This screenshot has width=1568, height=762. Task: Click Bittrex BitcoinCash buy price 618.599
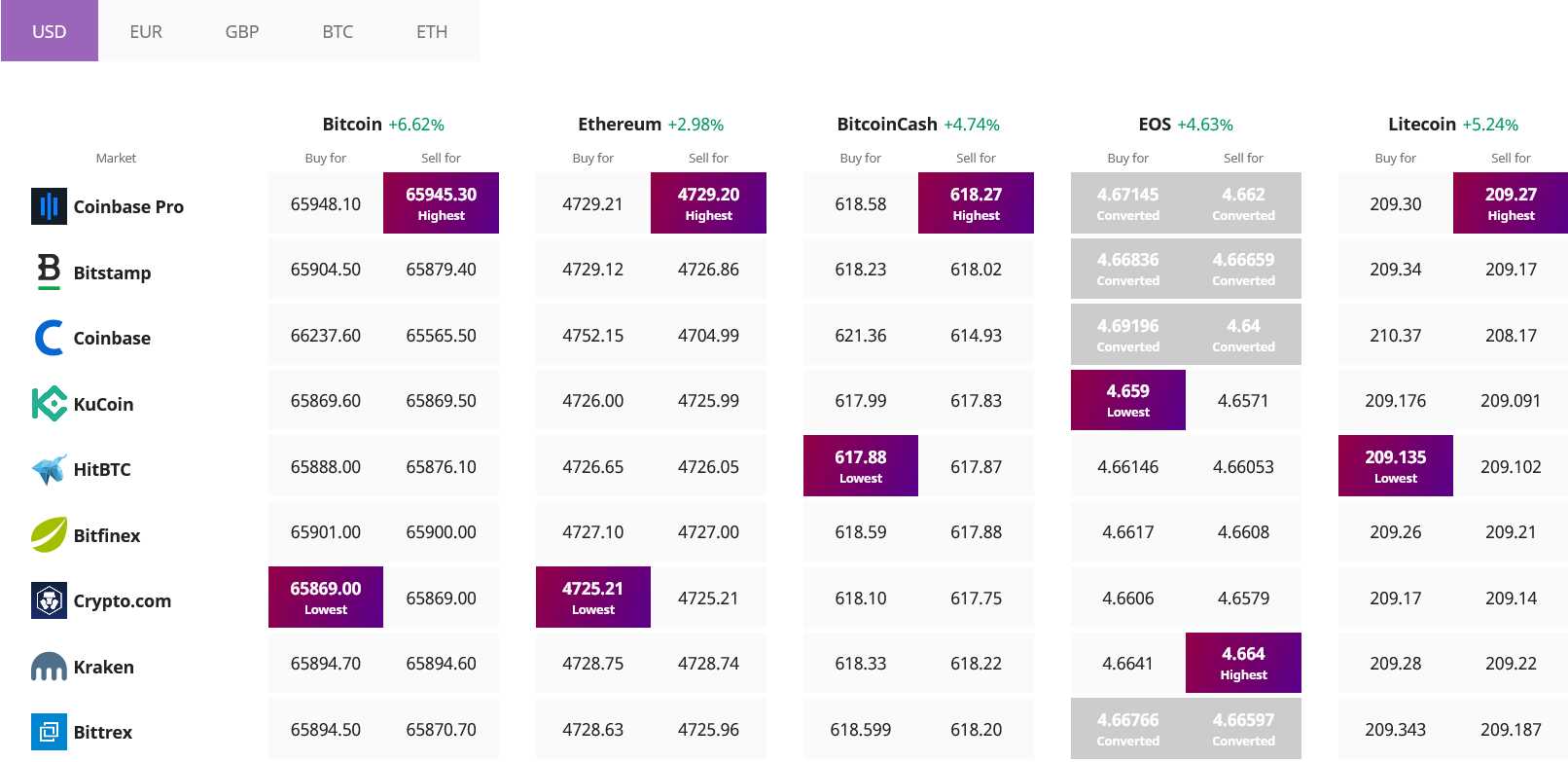[861, 729]
